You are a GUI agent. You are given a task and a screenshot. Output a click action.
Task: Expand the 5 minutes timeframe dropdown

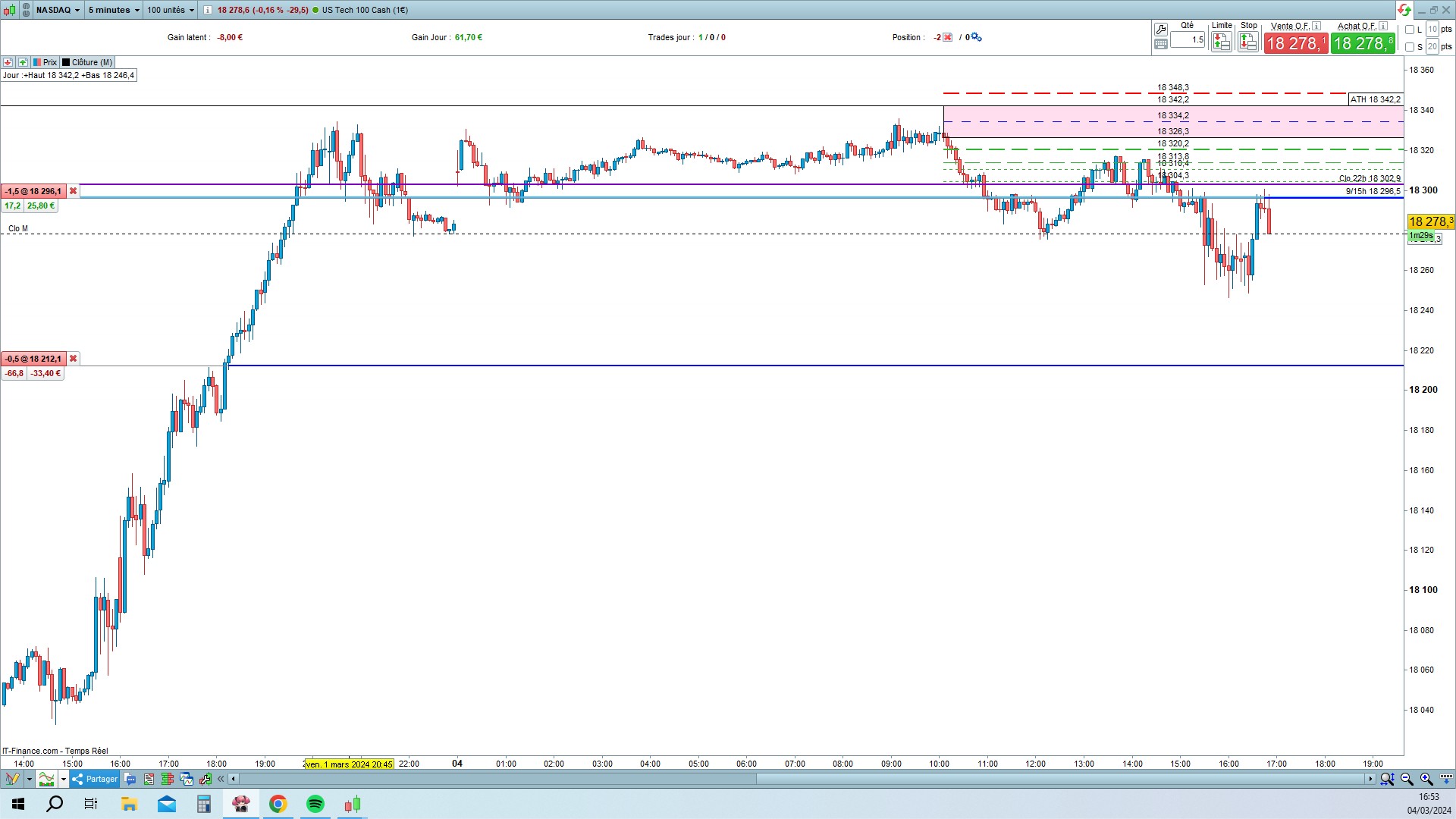[114, 10]
